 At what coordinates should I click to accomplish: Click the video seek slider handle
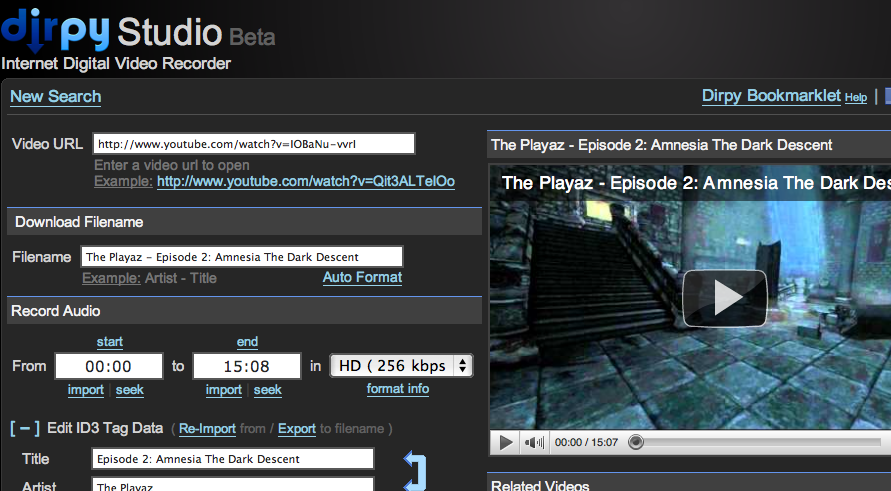tap(636, 442)
